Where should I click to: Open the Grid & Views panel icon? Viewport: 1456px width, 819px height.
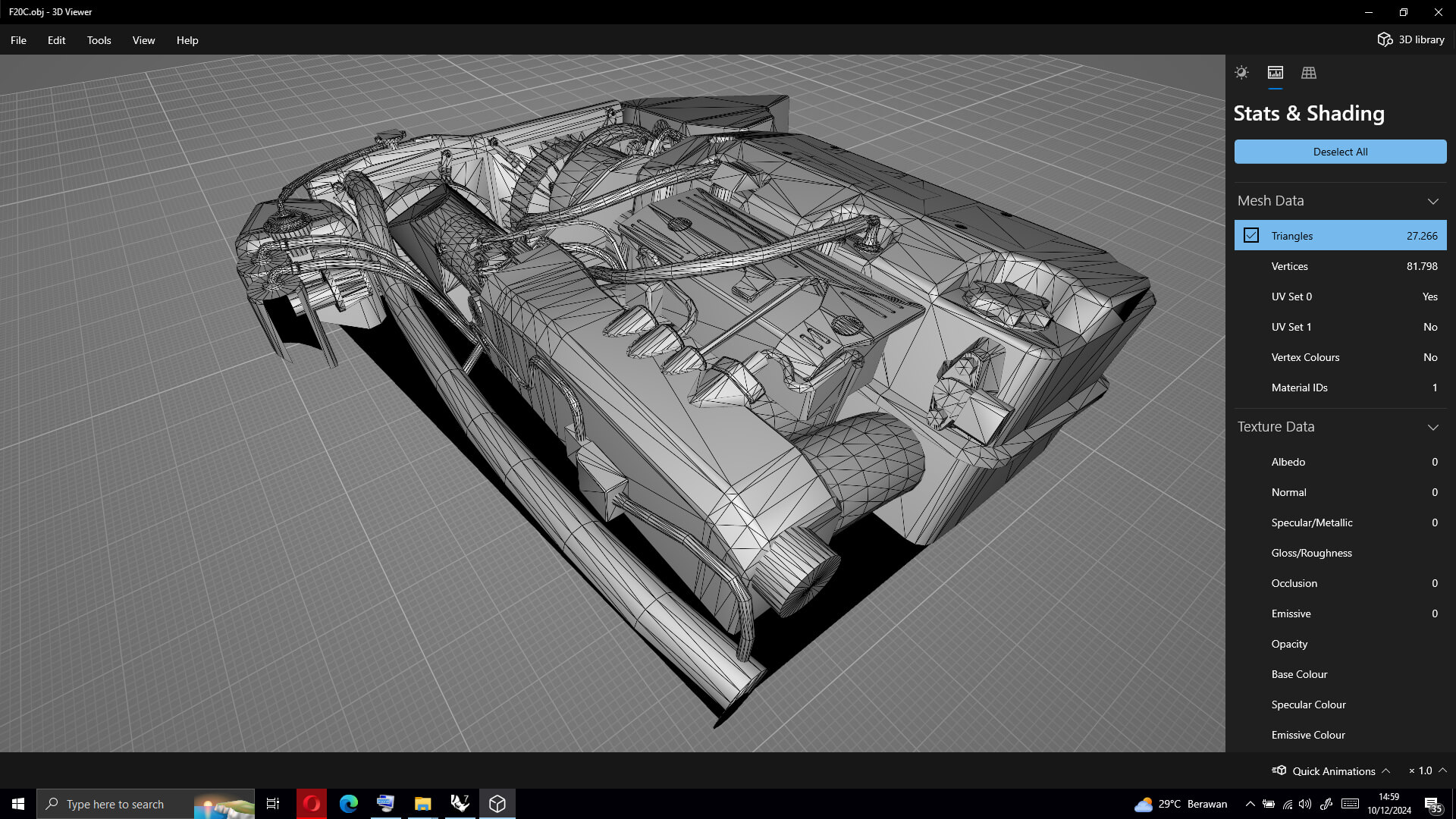(x=1309, y=73)
